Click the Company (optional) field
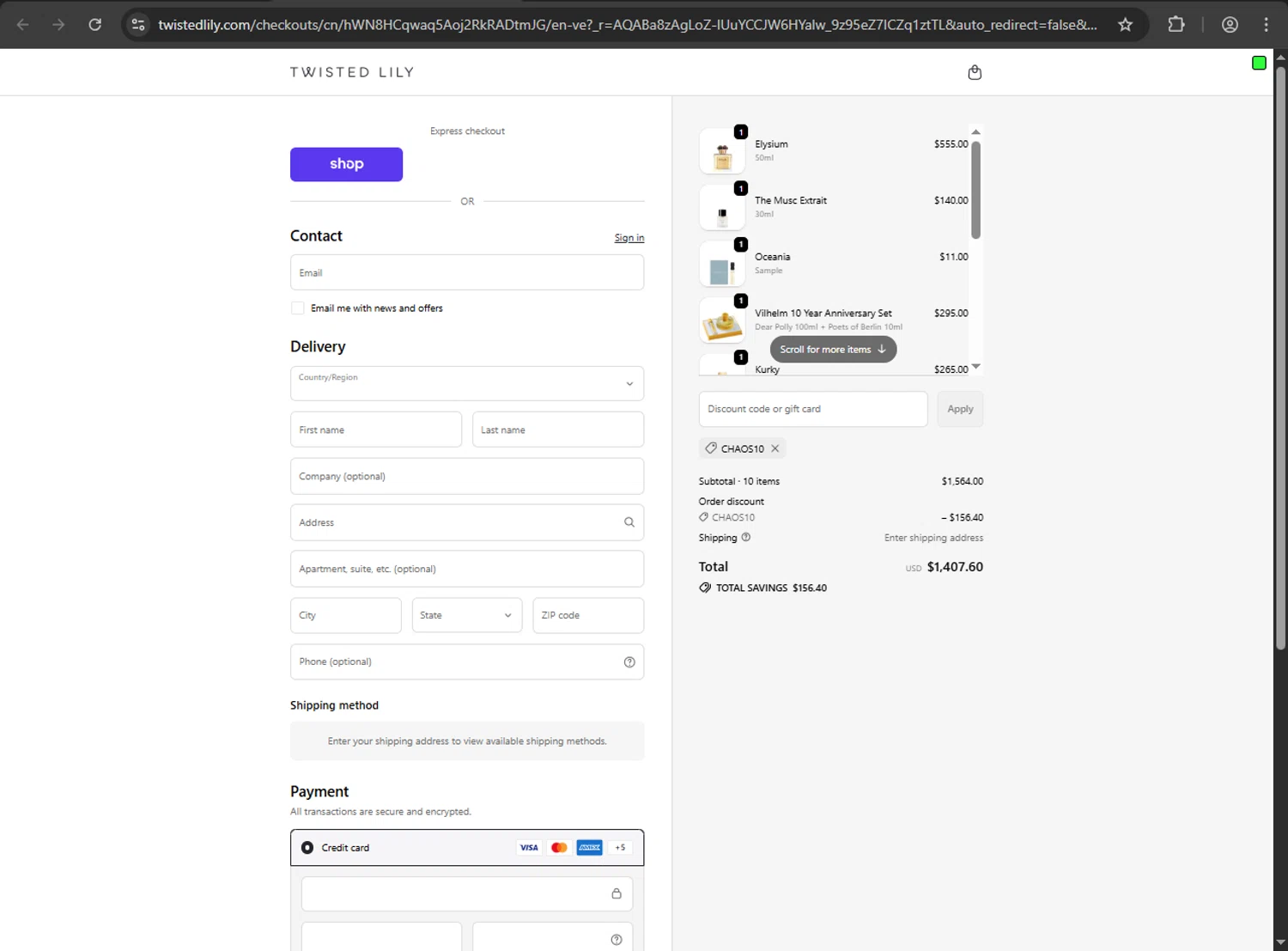The height and width of the screenshot is (951, 1288). pos(467,476)
